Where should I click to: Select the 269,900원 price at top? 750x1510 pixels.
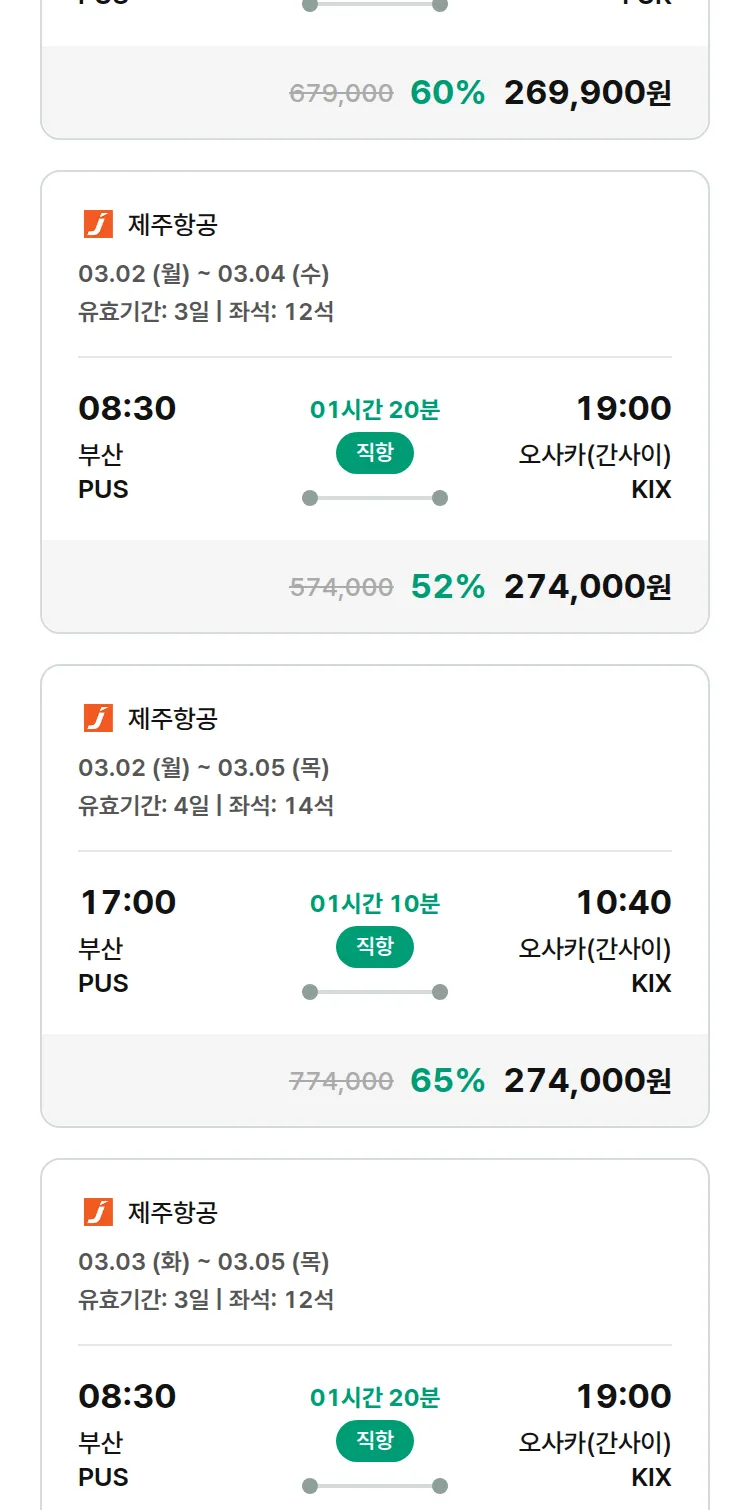(587, 93)
